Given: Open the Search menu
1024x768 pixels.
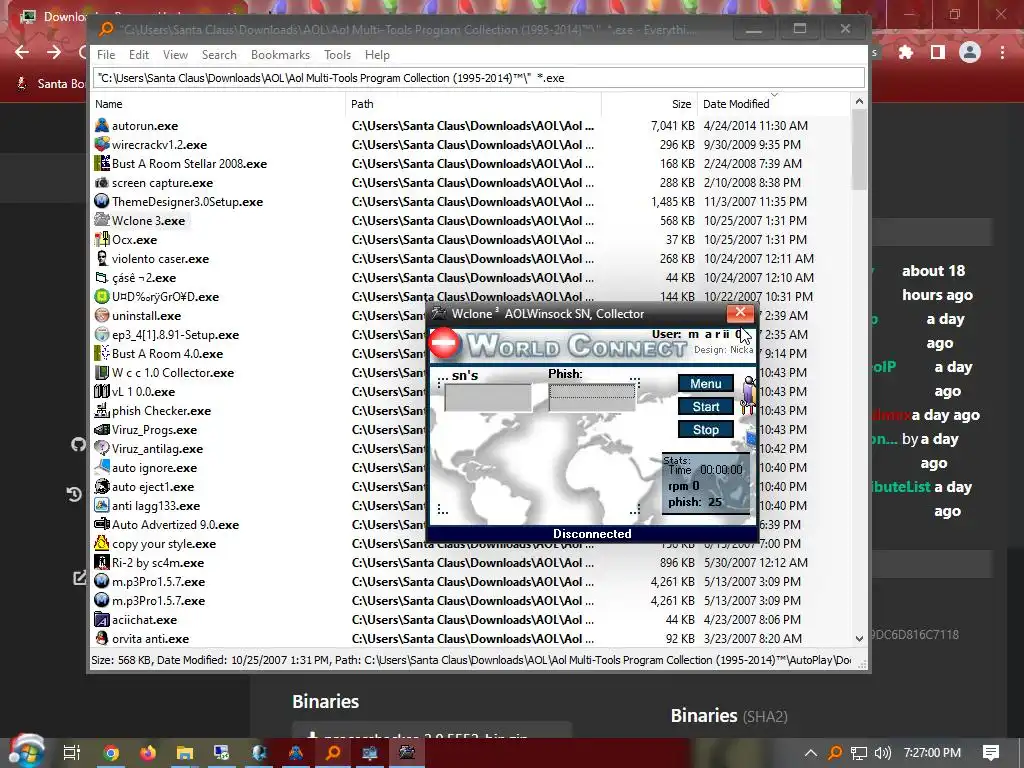Looking at the screenshot, I should point(219,55).
